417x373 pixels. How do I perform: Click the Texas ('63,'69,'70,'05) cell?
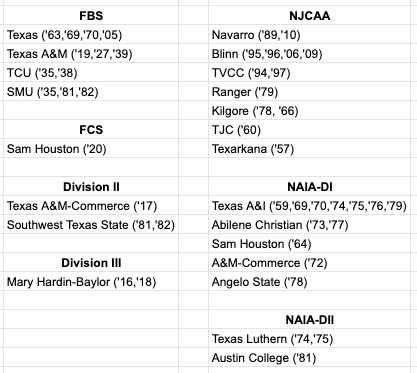coord(91,34)
